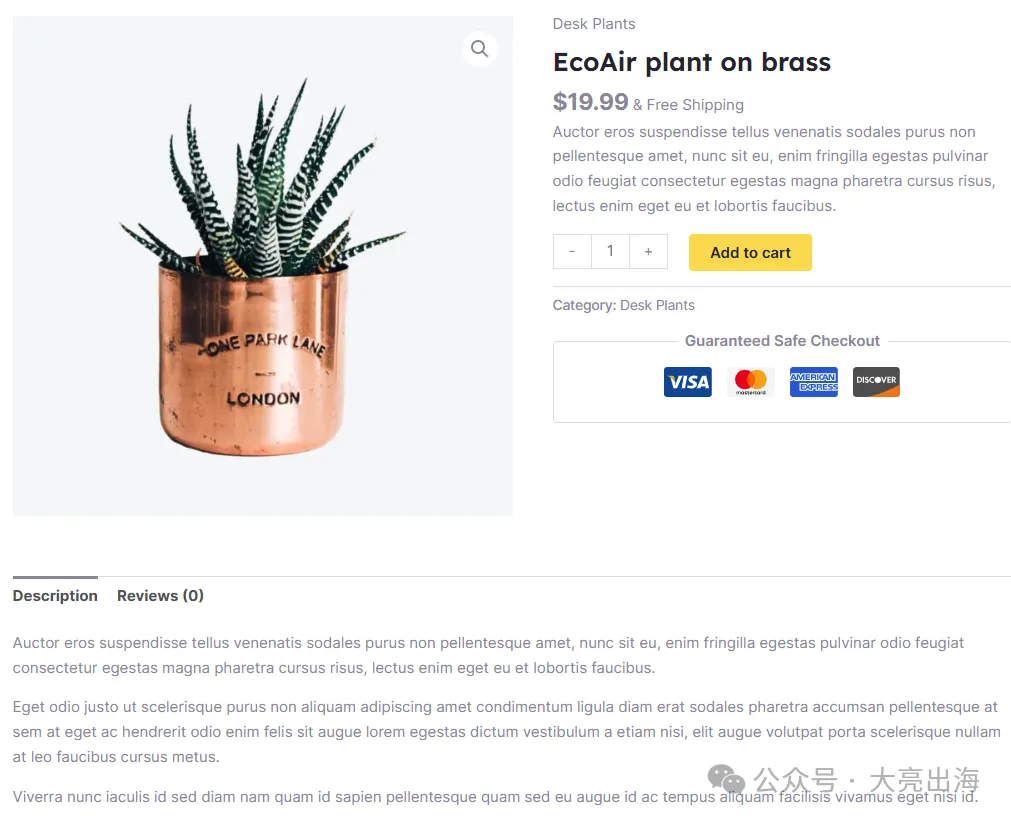Click the short product description paragraph
This screenshot has width=1011, height=820.
point(774,169)
